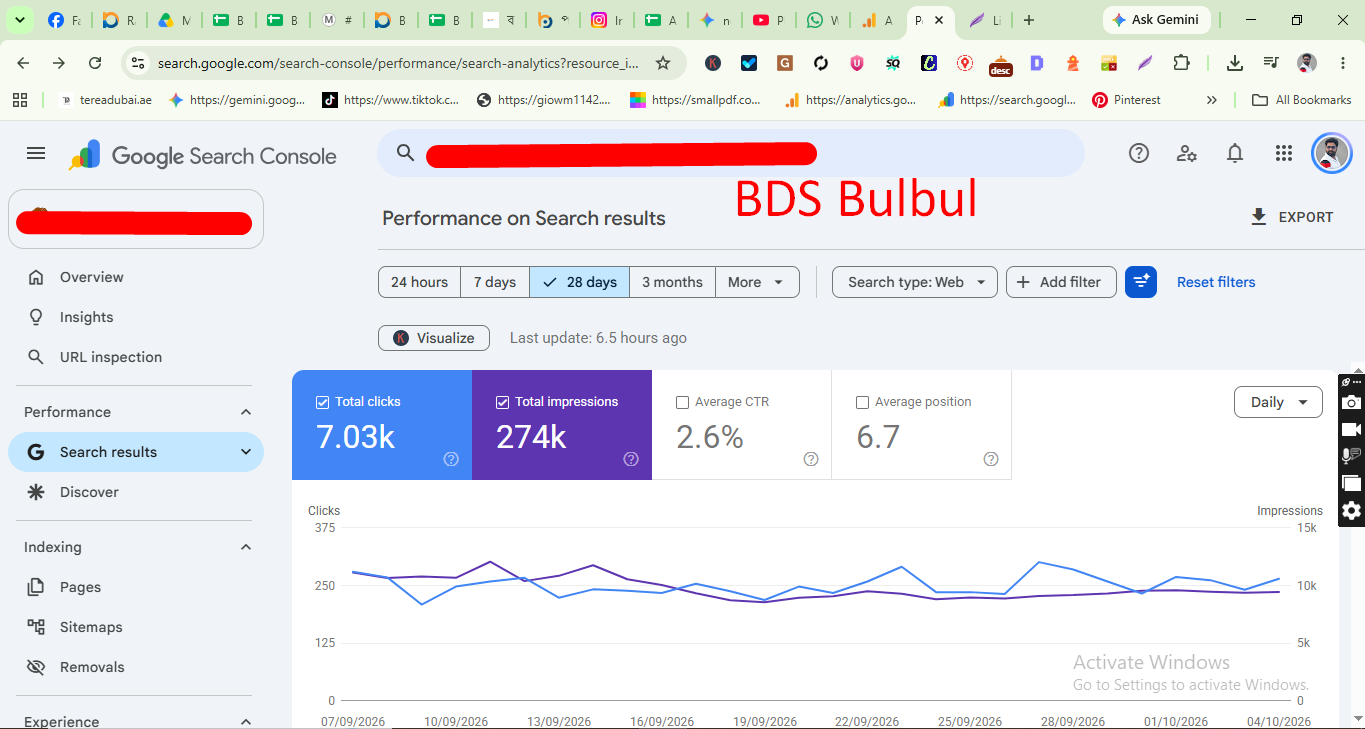Click the EXPORT button
The width and height of the screenshot is (1365, 729).
point(1292,217)
